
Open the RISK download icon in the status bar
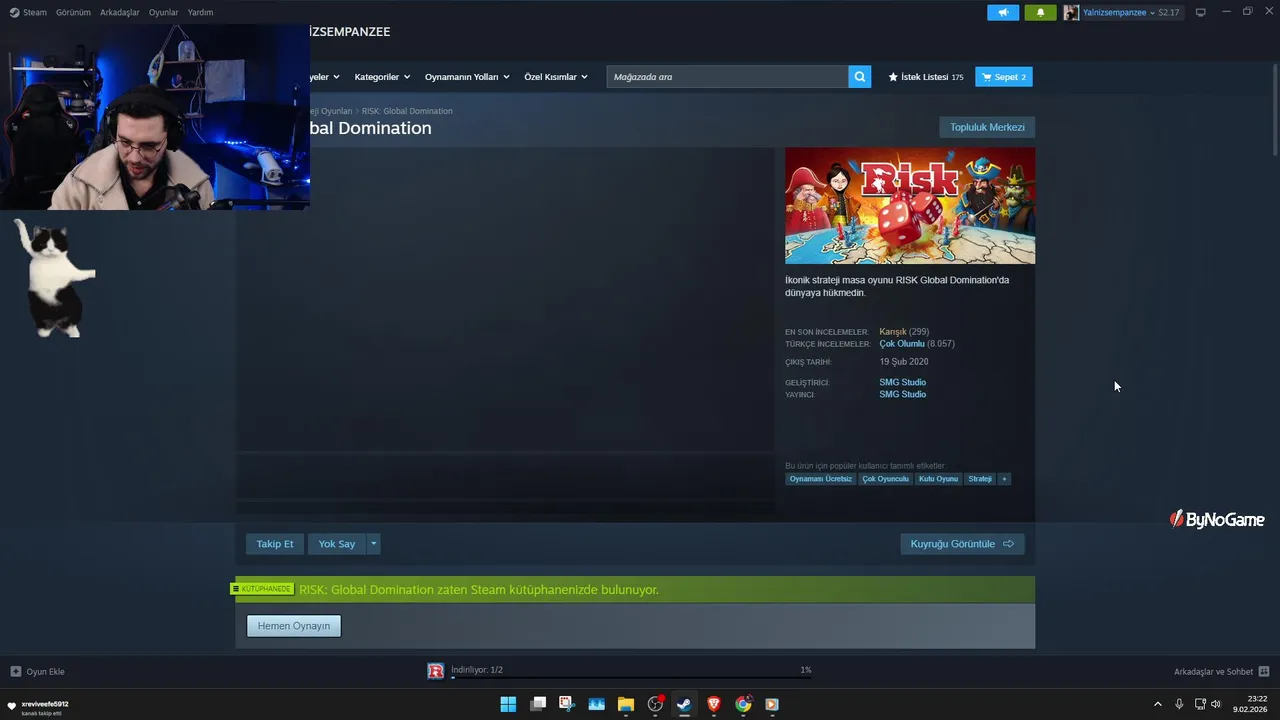[x=436, y=671]
